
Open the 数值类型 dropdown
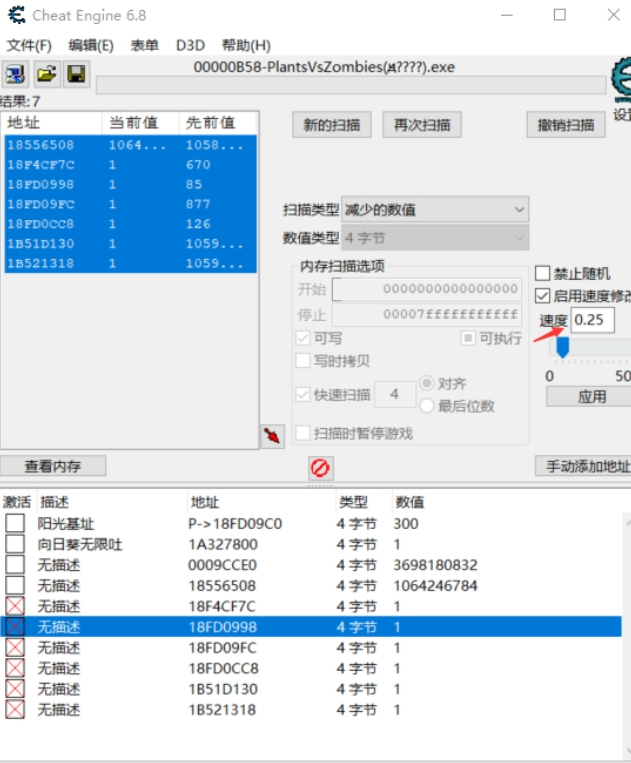coord(435,238)
